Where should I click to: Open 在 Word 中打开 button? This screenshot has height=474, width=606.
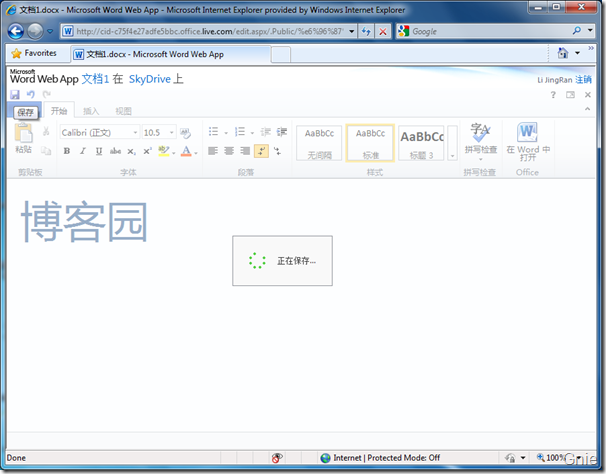tap(528, 142)
